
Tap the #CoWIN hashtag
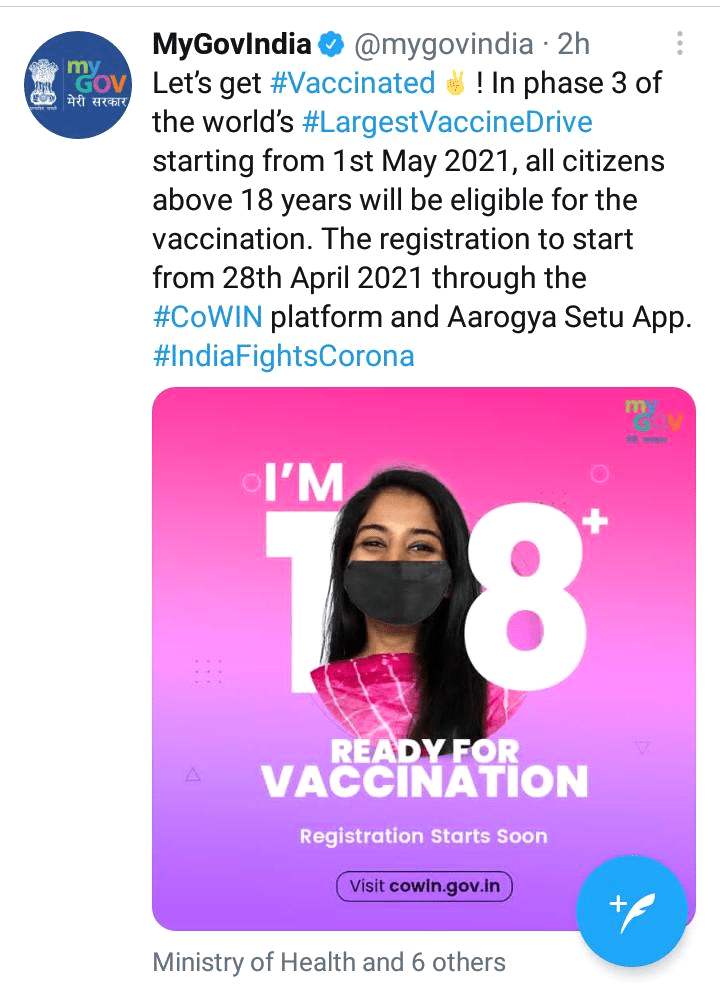pos(207,315)
